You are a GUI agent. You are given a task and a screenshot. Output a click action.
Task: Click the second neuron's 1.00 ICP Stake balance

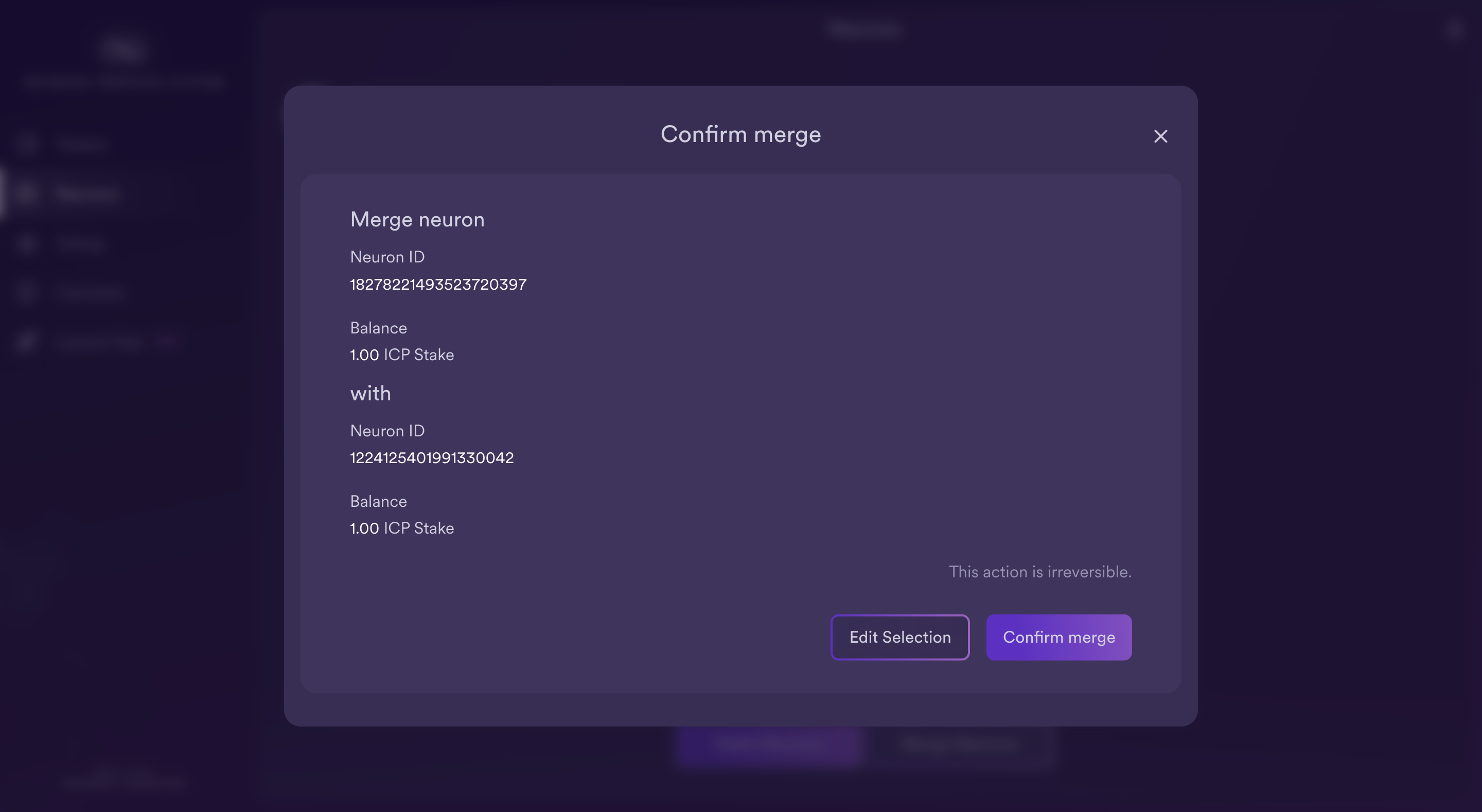401,528
